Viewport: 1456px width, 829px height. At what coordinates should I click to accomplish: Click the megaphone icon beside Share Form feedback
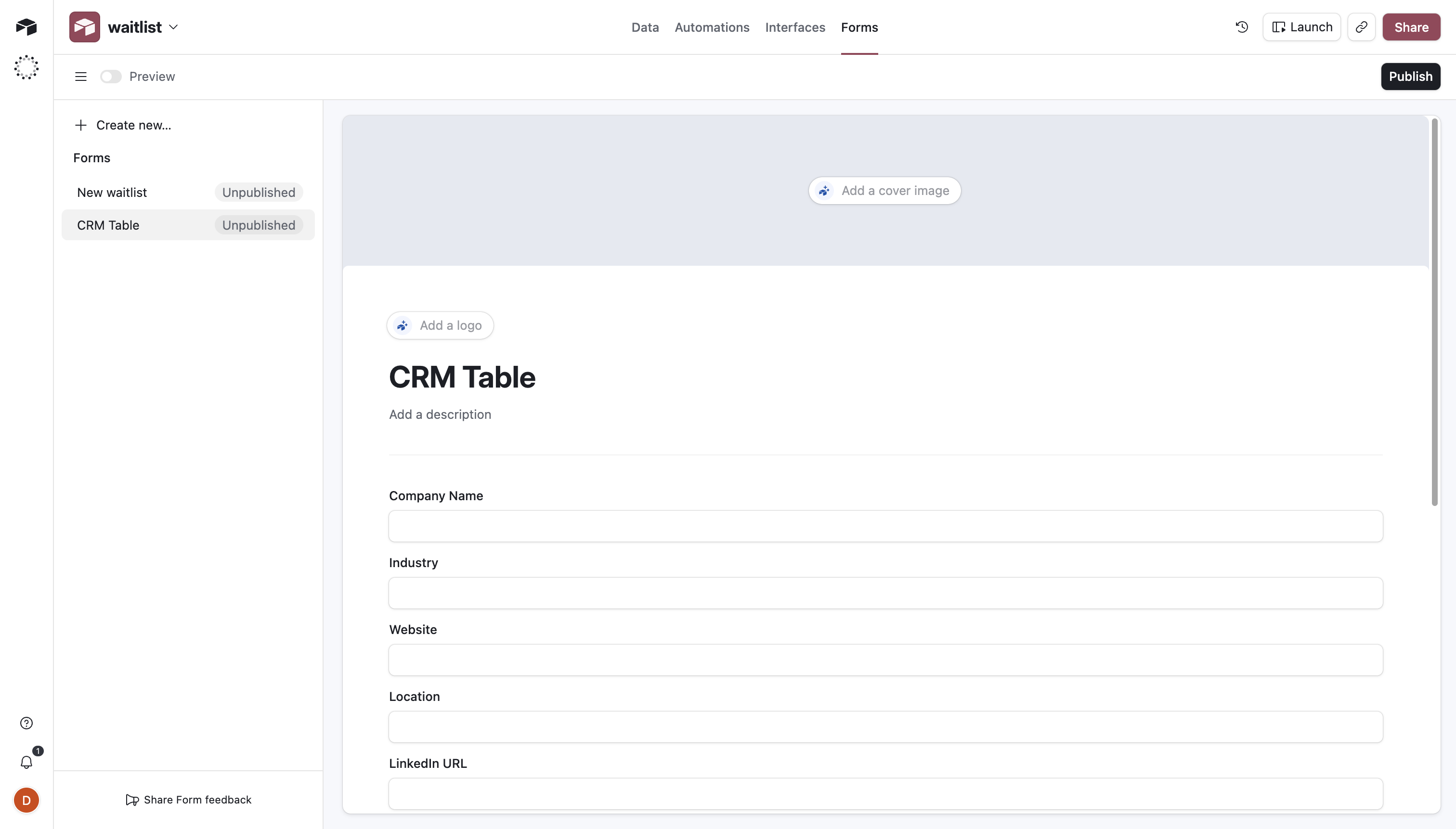click(131, 799)
